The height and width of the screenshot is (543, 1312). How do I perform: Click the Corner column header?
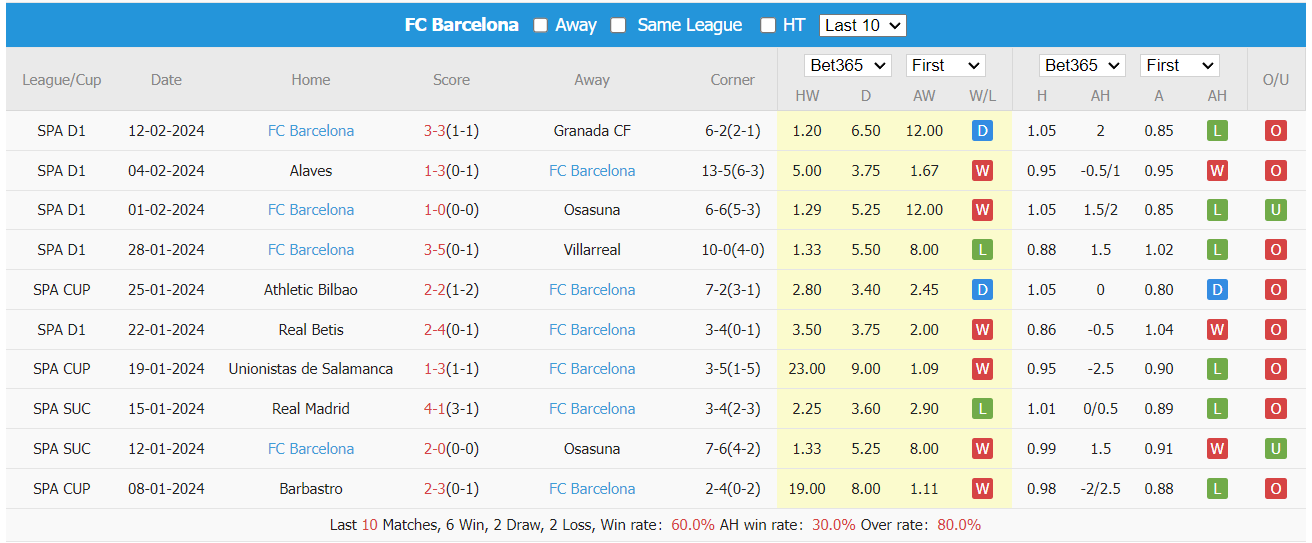tap(732, 80)
